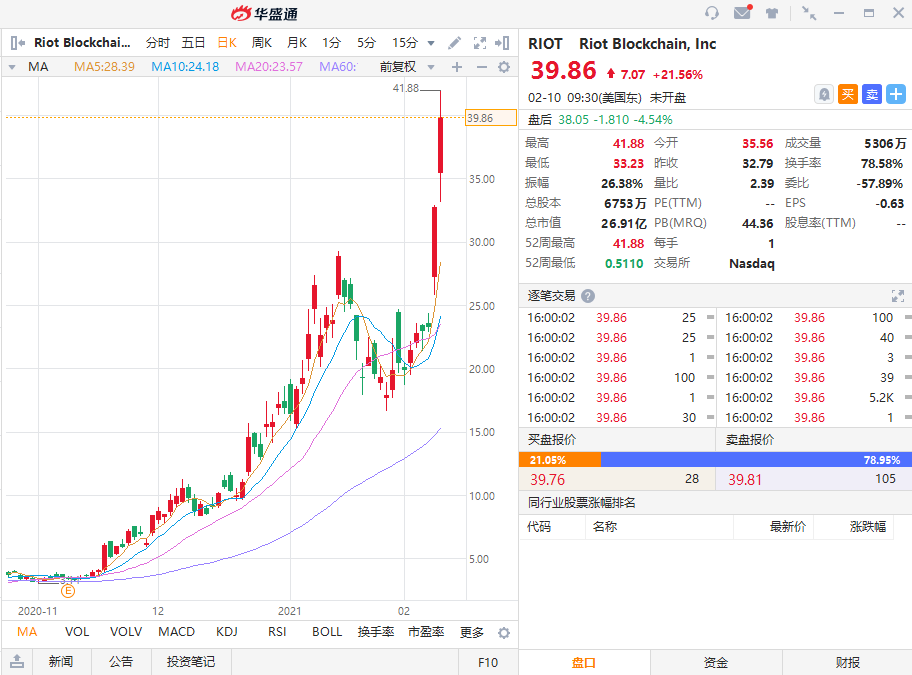Viewport: 912px width, 675px height.
Task: Expand the 逐笔交易 trades panel
Action: click(x=897, y=296)
